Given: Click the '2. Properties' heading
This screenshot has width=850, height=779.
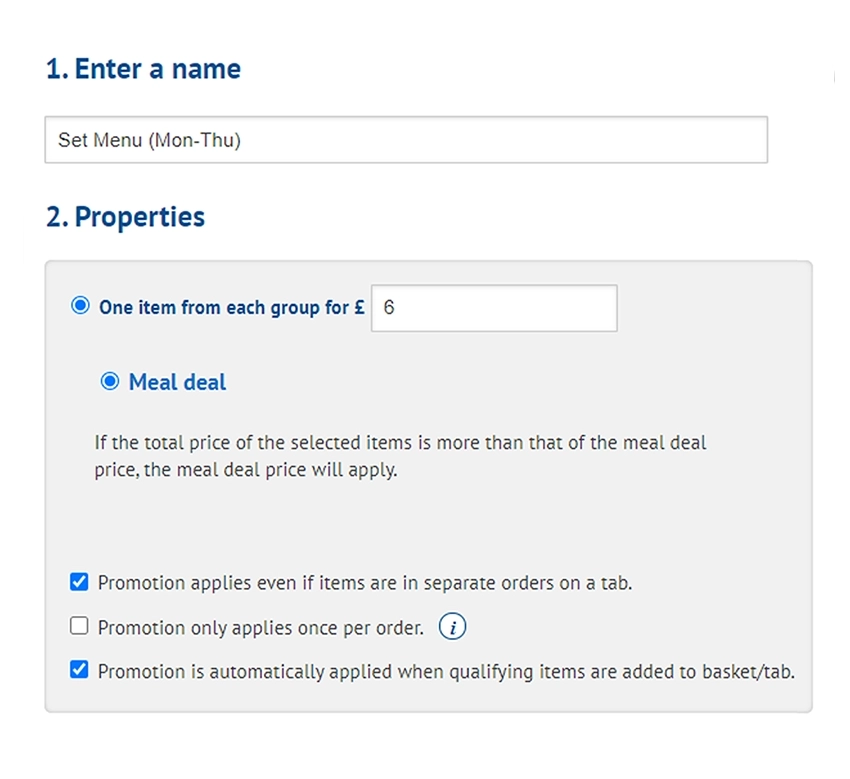Looking at the screenshot, I should (125, 217).
